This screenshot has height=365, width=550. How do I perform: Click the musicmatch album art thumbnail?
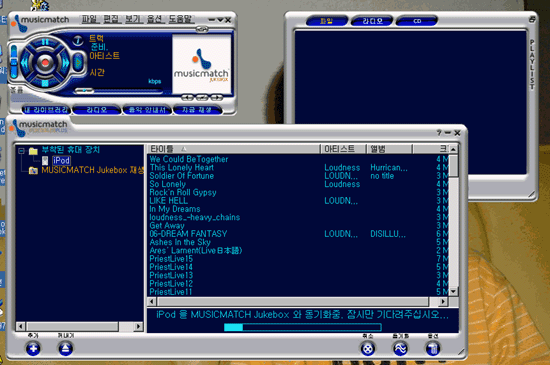[x=201, y=64]
